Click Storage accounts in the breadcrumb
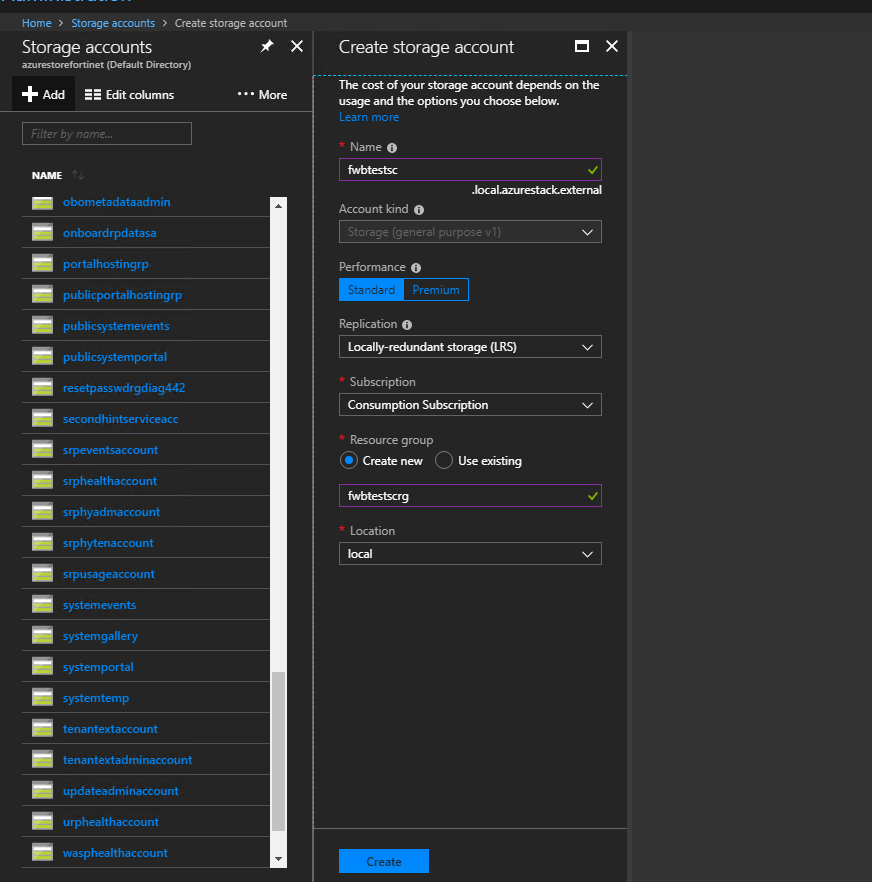872x882 pixels. (x=113, y=22)
